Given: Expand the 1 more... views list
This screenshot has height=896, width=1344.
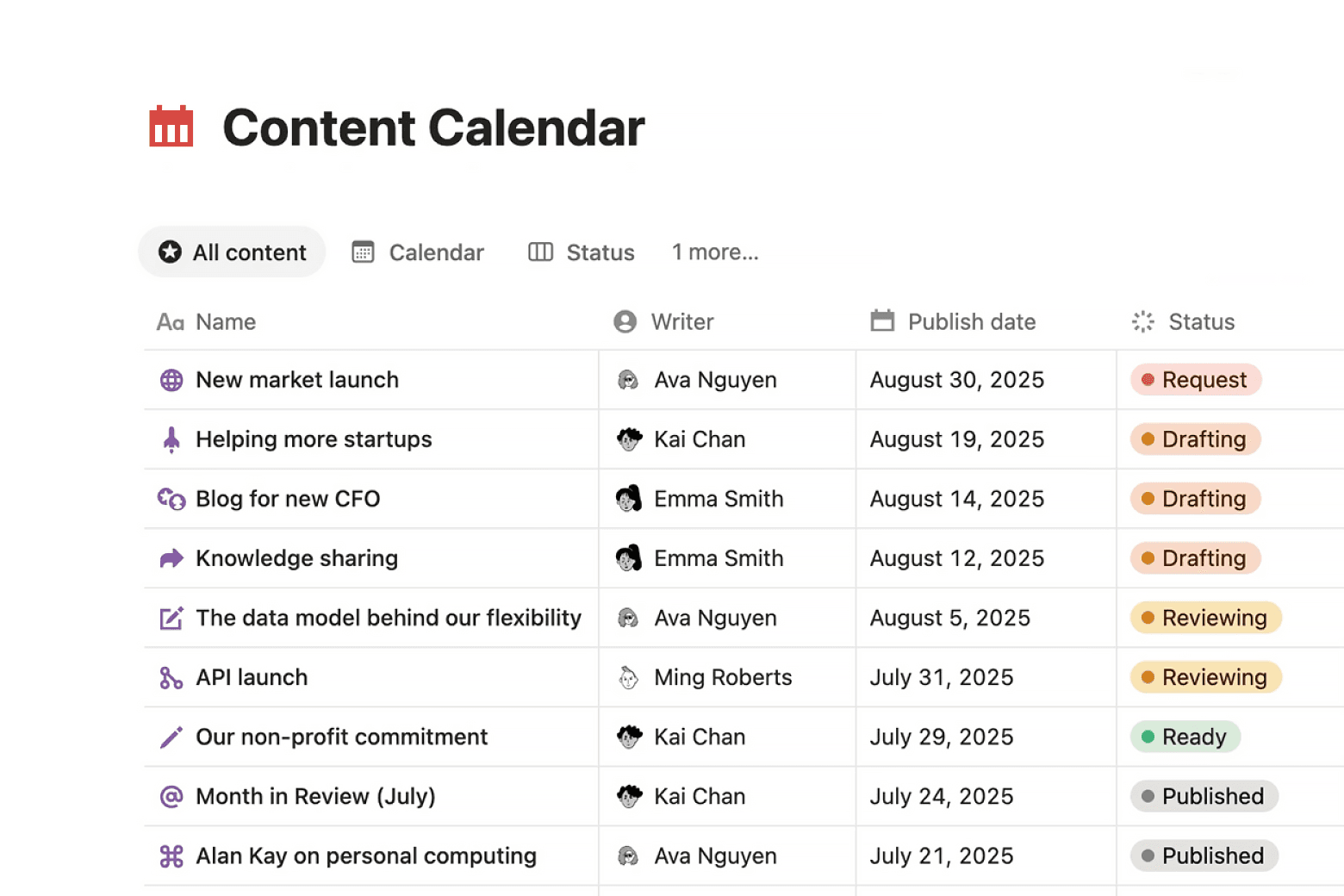Looking at the screenshot, I should click(x=715, y=252).
